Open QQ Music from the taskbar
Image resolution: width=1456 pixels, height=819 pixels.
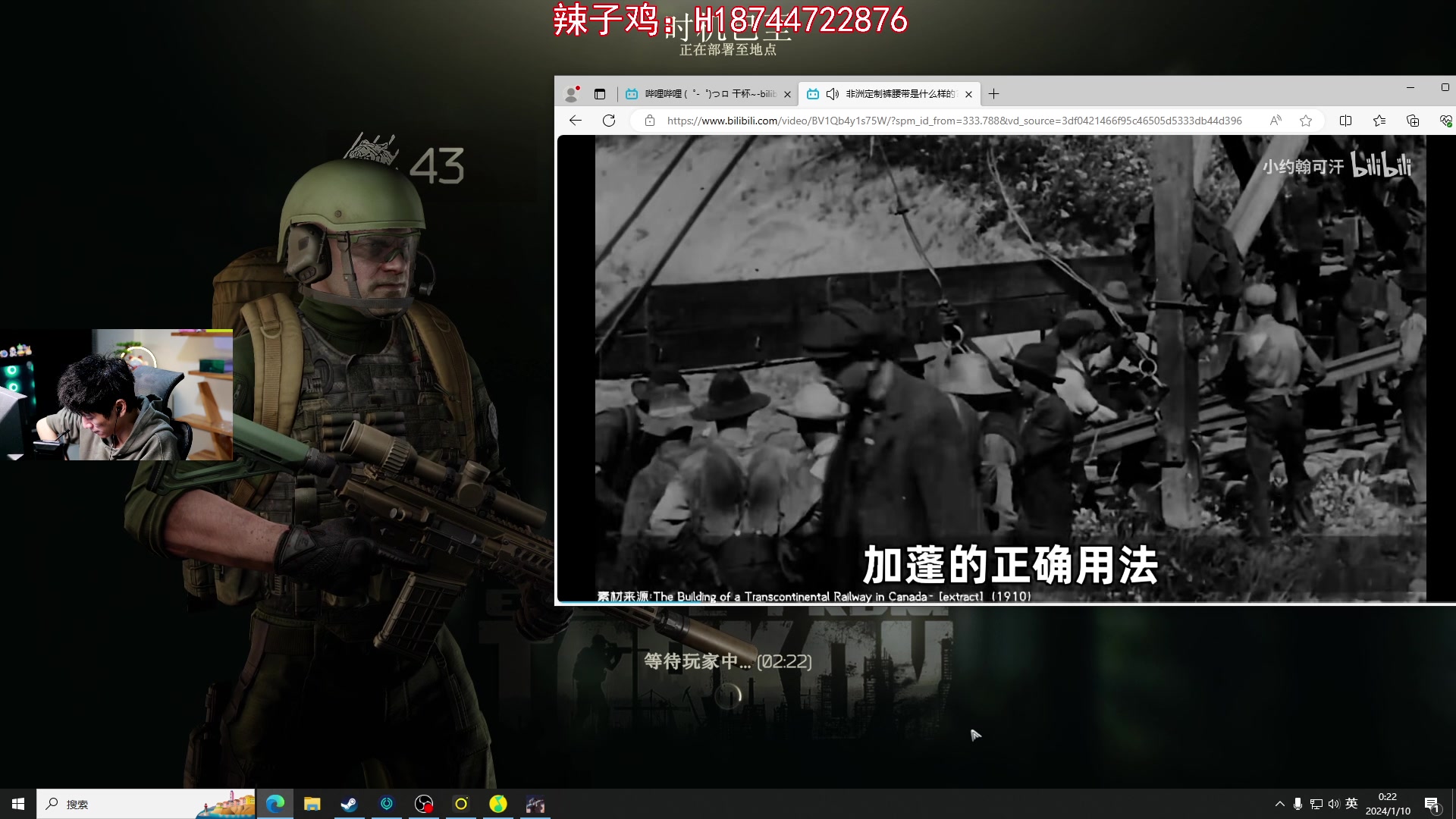(x=498, y=804)
